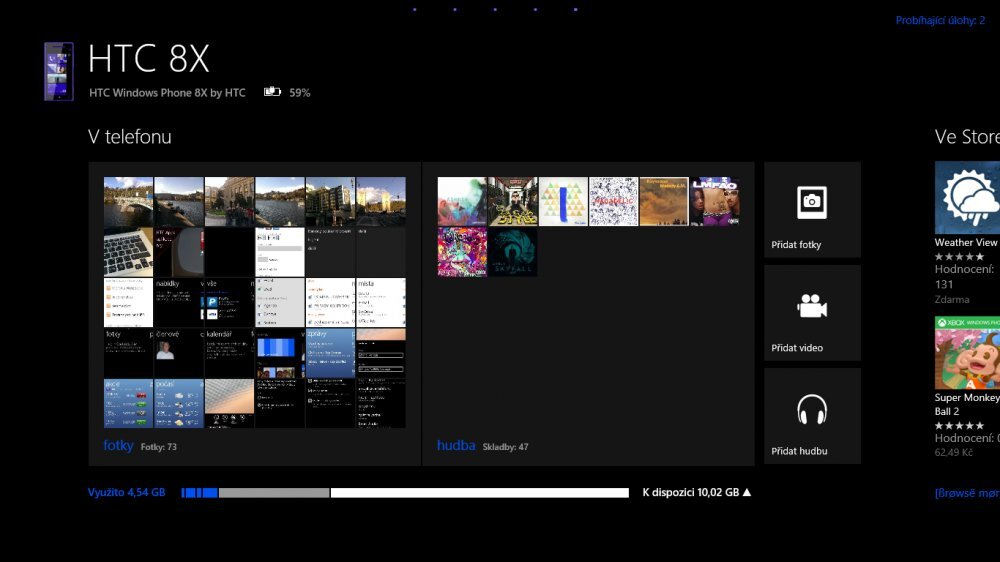Open Probíhající úlohy: 2 link

(940, 20)
